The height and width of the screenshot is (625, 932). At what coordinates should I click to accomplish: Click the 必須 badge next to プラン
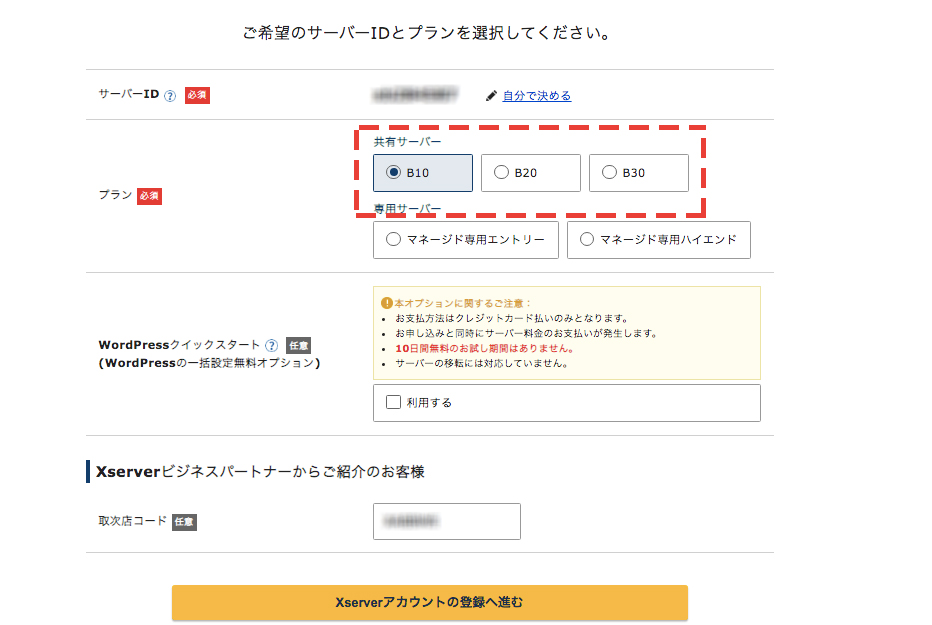[149, 196]
